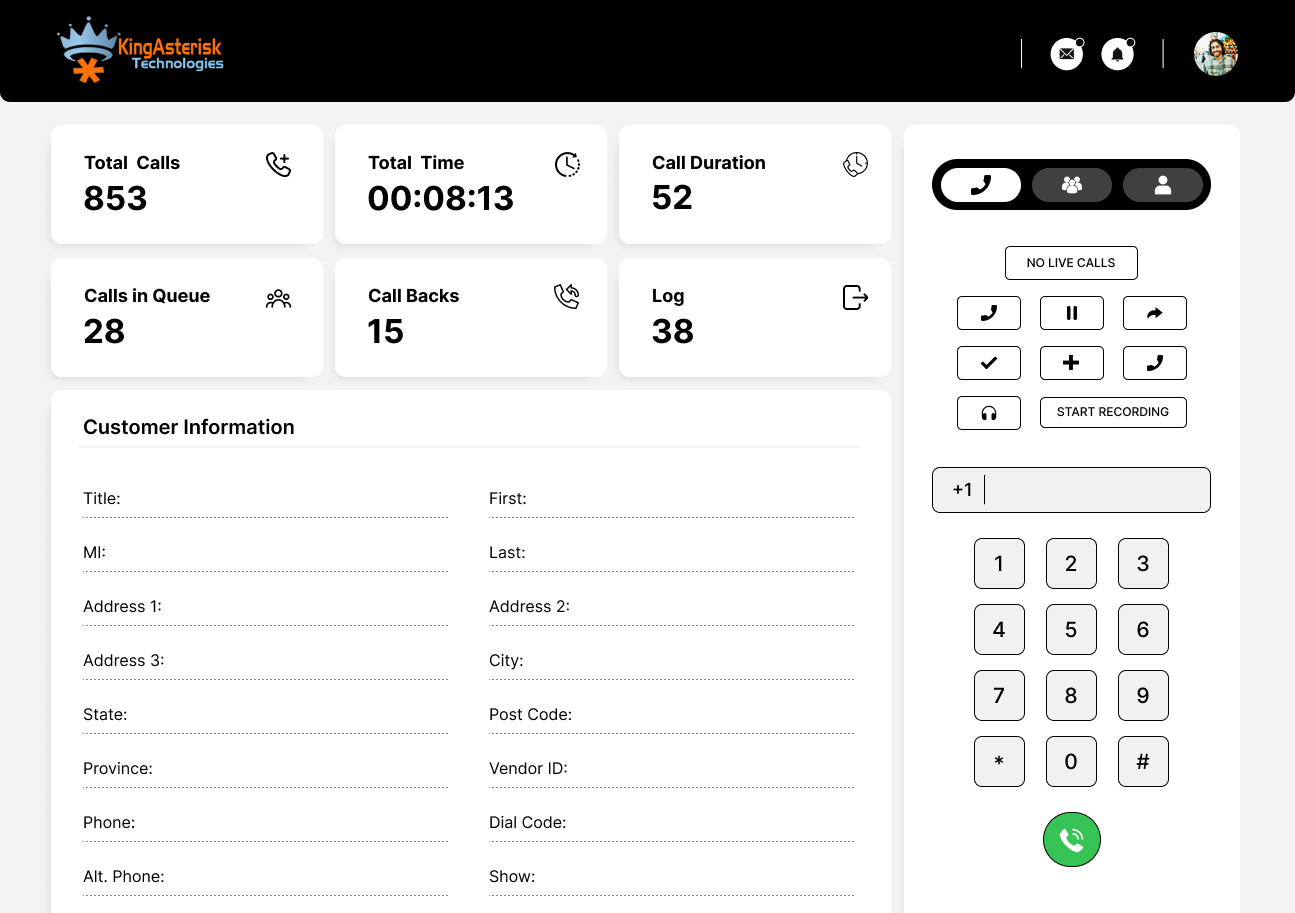Click the forward arrow transfer button
1295x913 pixels.
[x=1154, y=313]
